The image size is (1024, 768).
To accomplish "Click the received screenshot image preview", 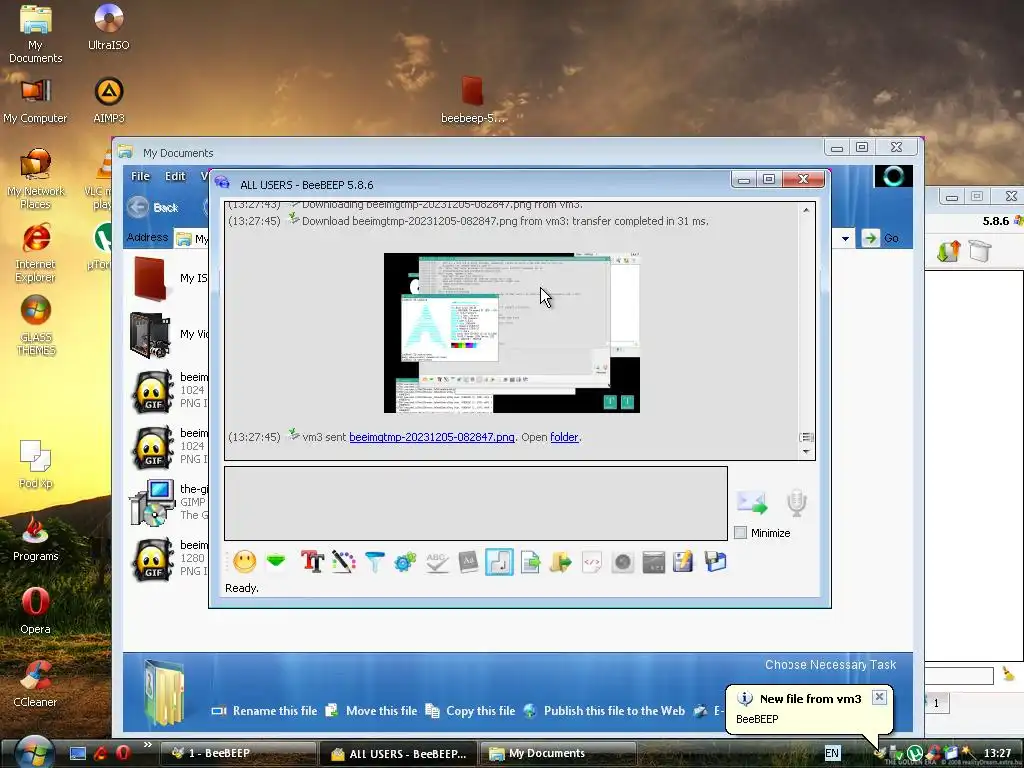I will click(x=512, y=332).
